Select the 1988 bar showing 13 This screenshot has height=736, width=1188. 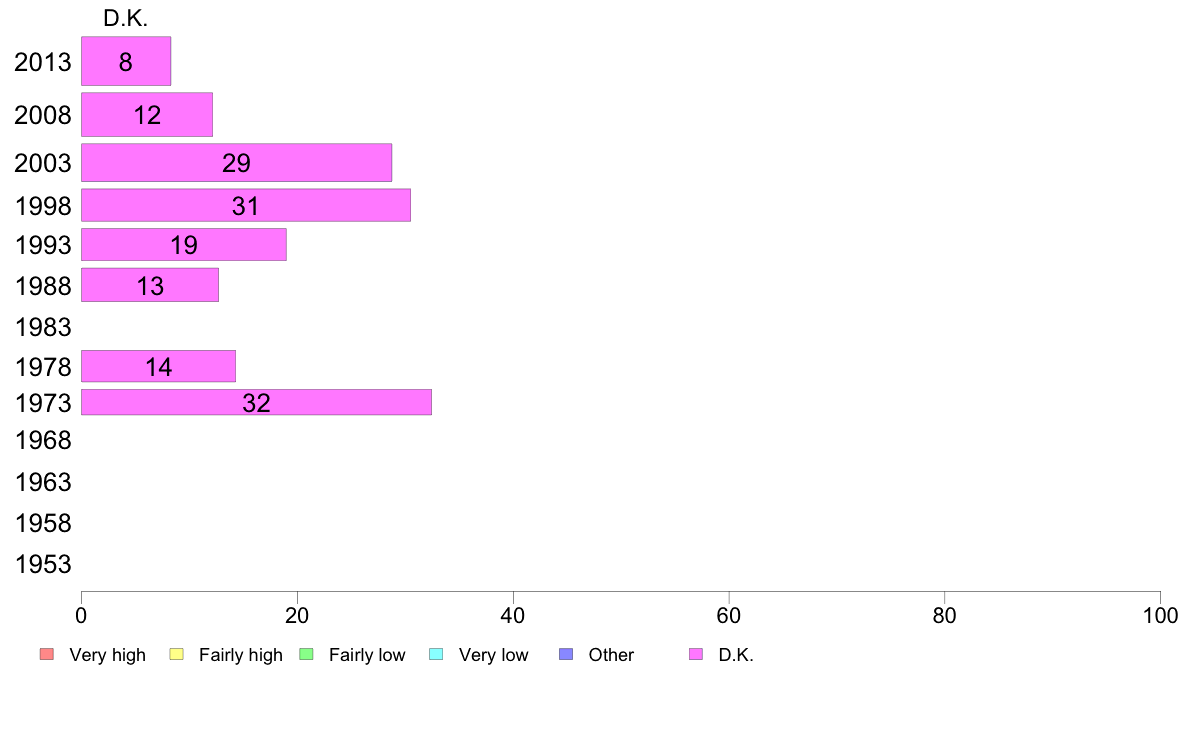click(150, 285)
